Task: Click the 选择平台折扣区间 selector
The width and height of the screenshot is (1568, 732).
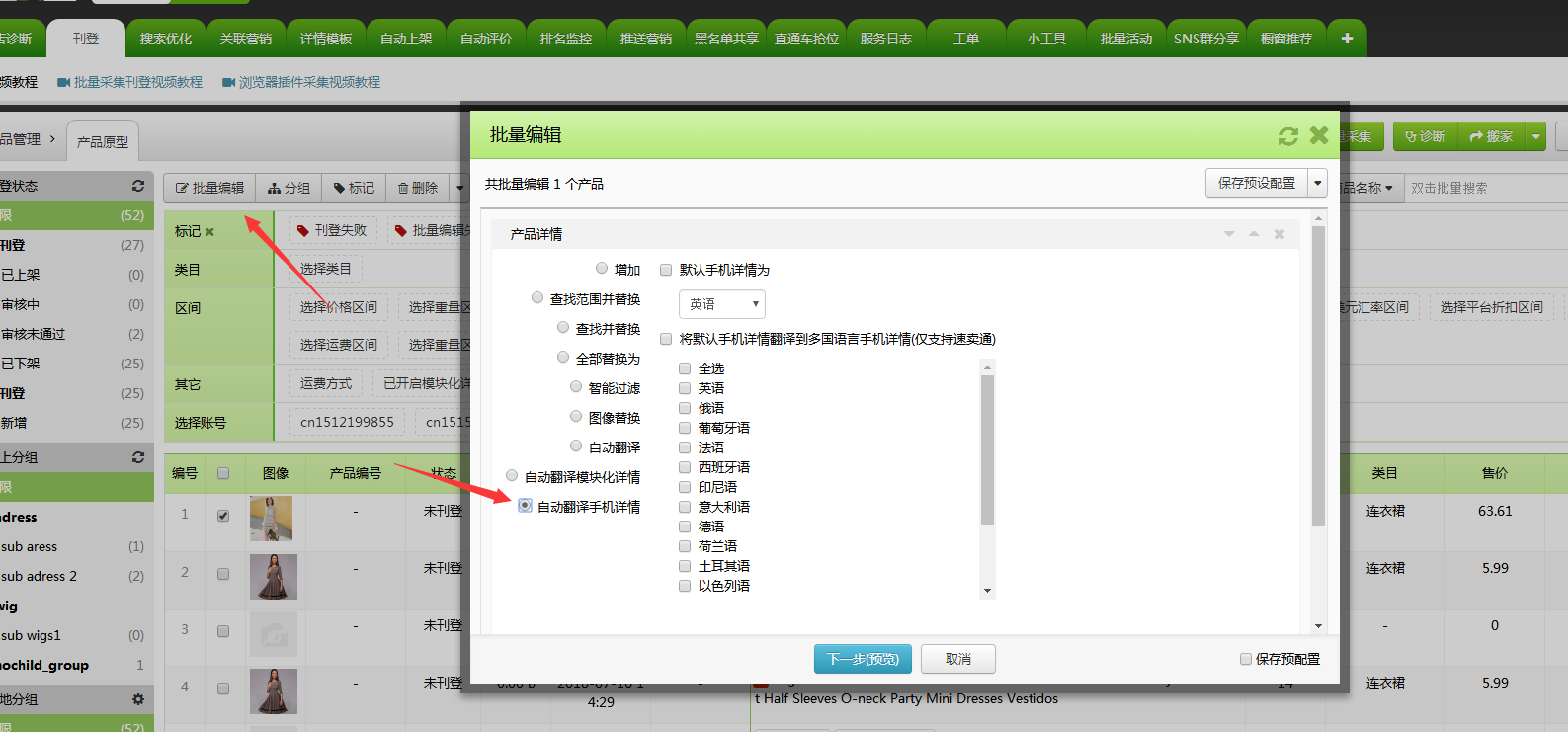Action: coord(1492,307)
